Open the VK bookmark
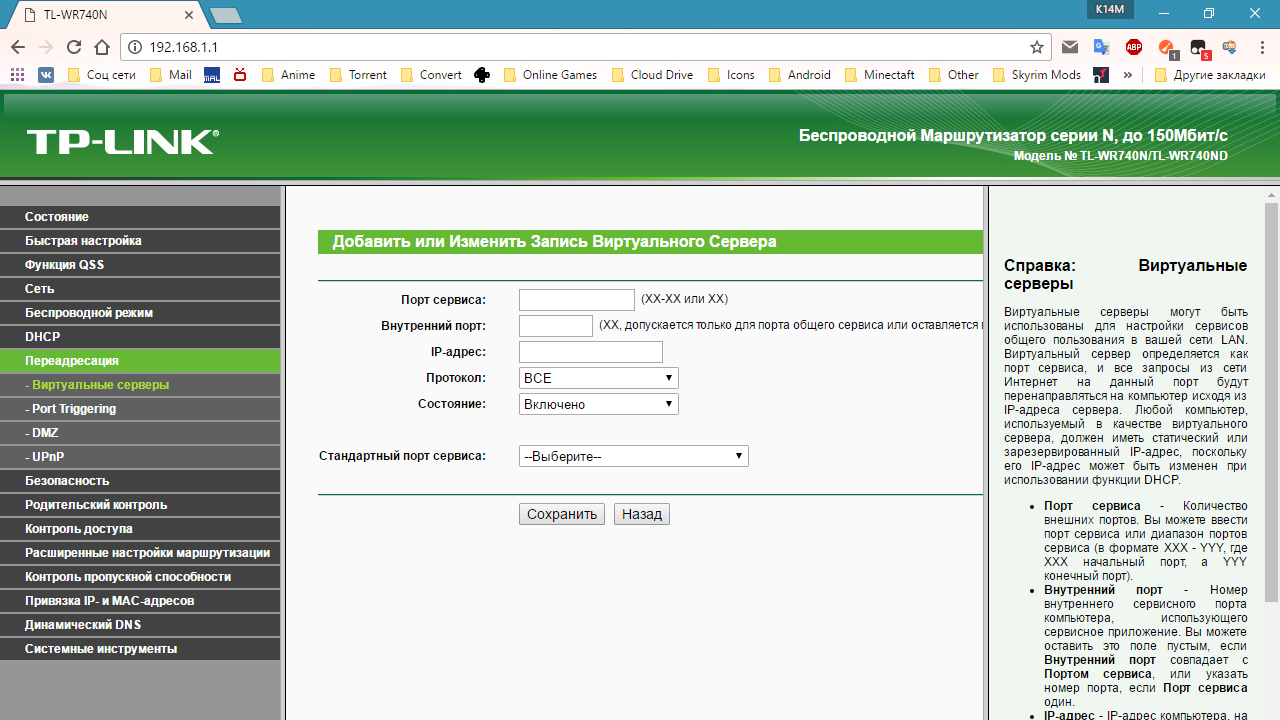1280x720 pixels. (46, 75)
